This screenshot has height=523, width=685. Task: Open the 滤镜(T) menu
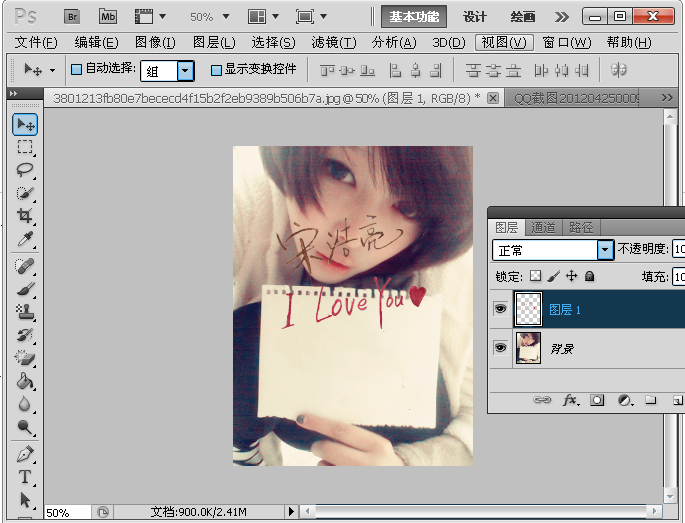coord(333,42)
